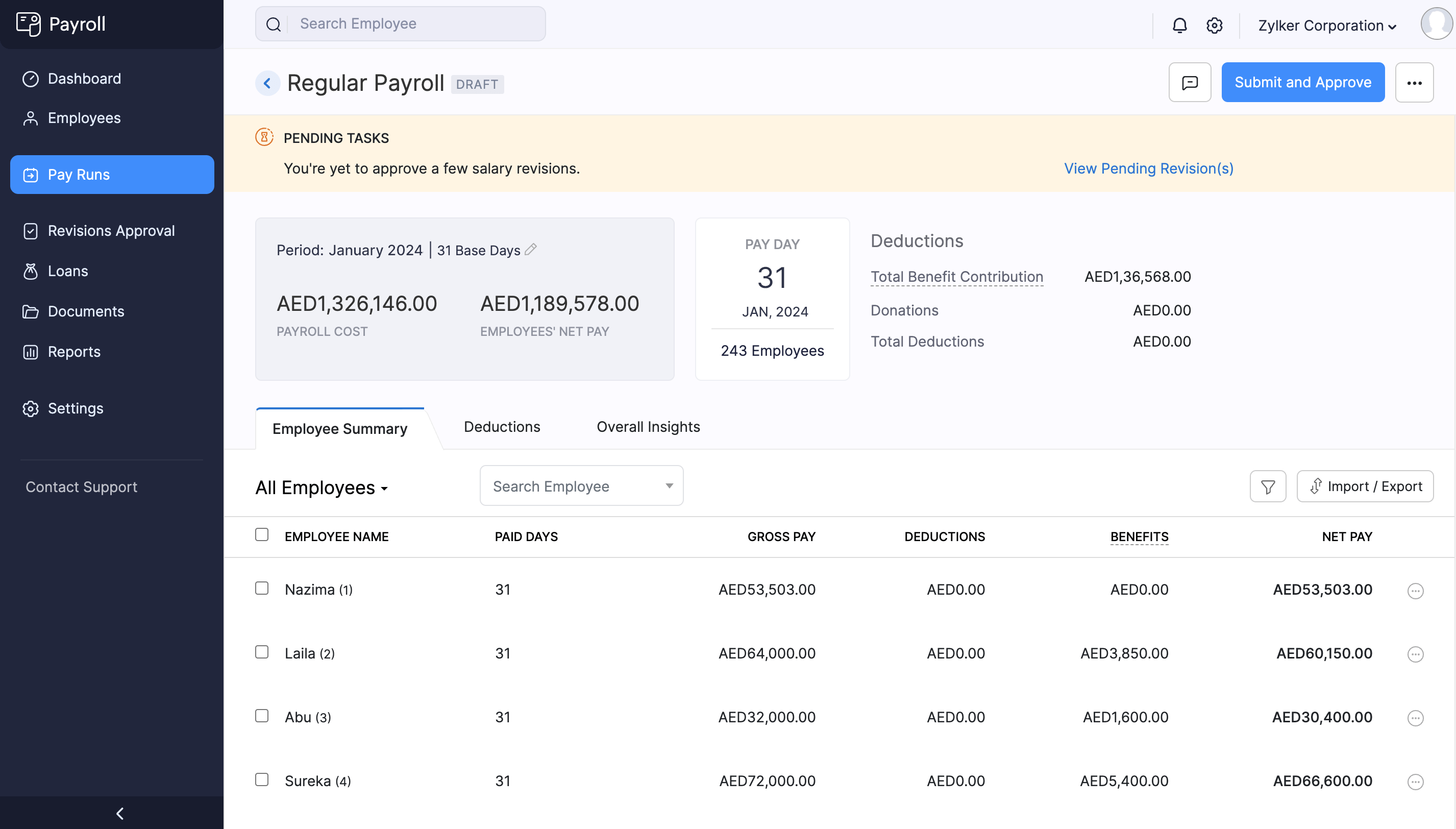Check the row for Laila

(x=261, y=652)
